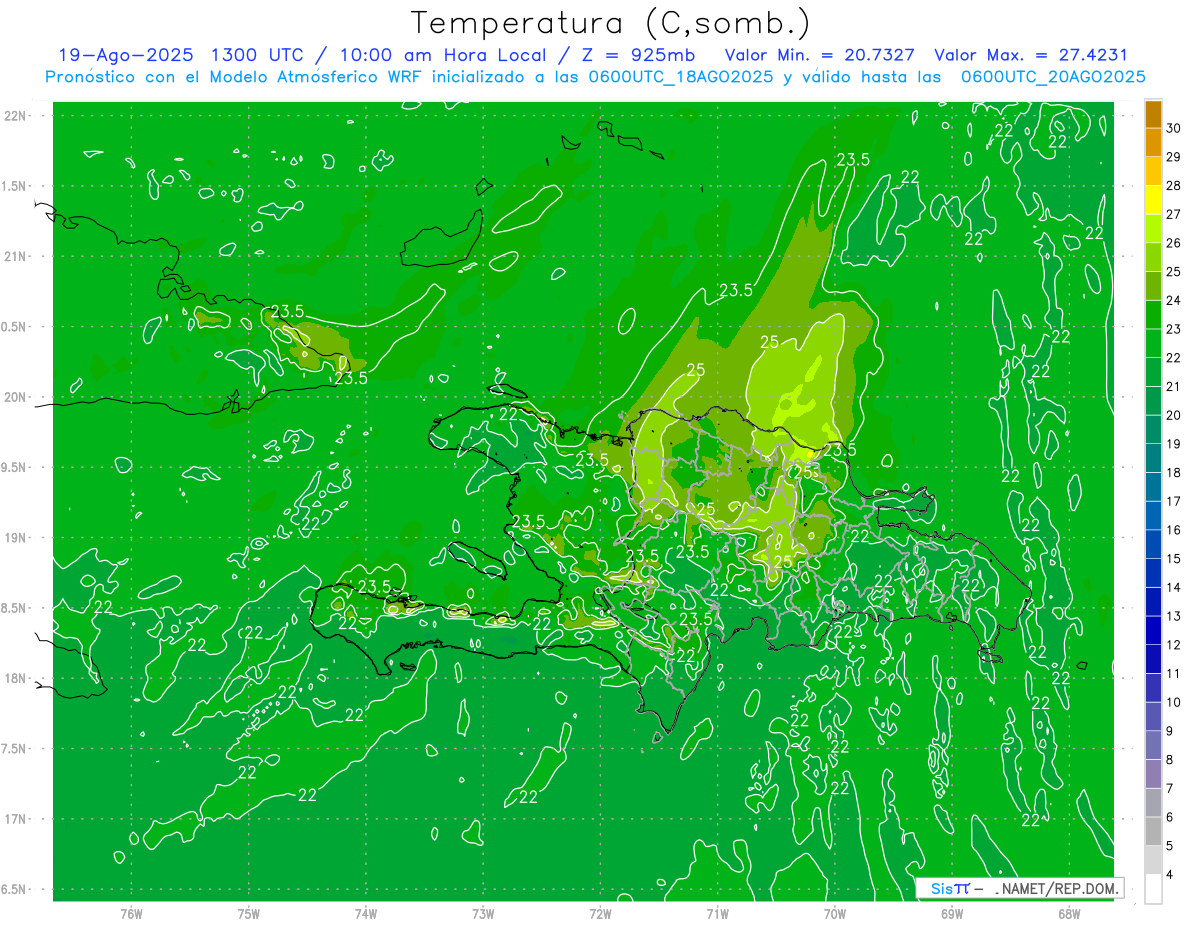
Task: Click the '21N' latitude axis label
Action: tap(16, 257)
